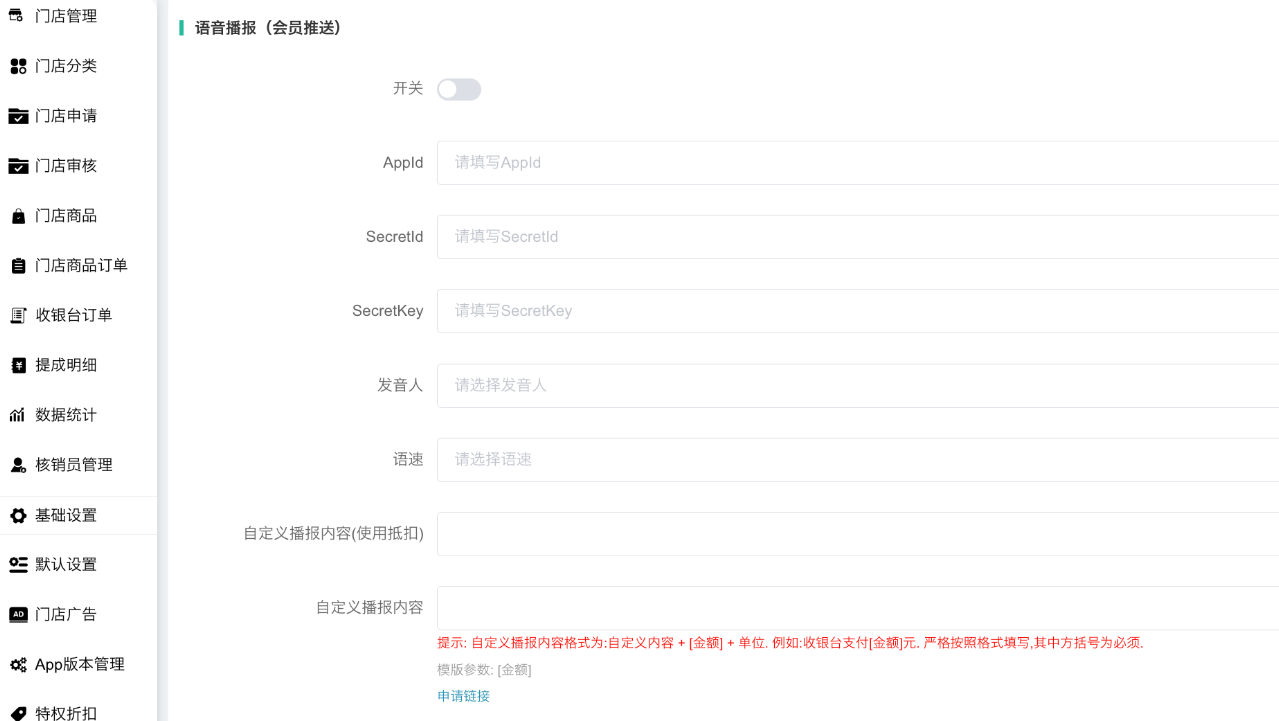This screenshot has height=721, width=1279.
Task: Click the 门店商品订单 clipboard icon
Action: click(17, 266)
